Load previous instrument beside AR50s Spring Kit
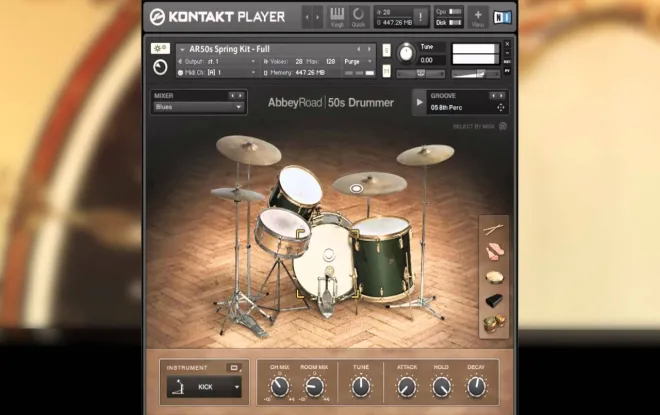 point(359,49)
